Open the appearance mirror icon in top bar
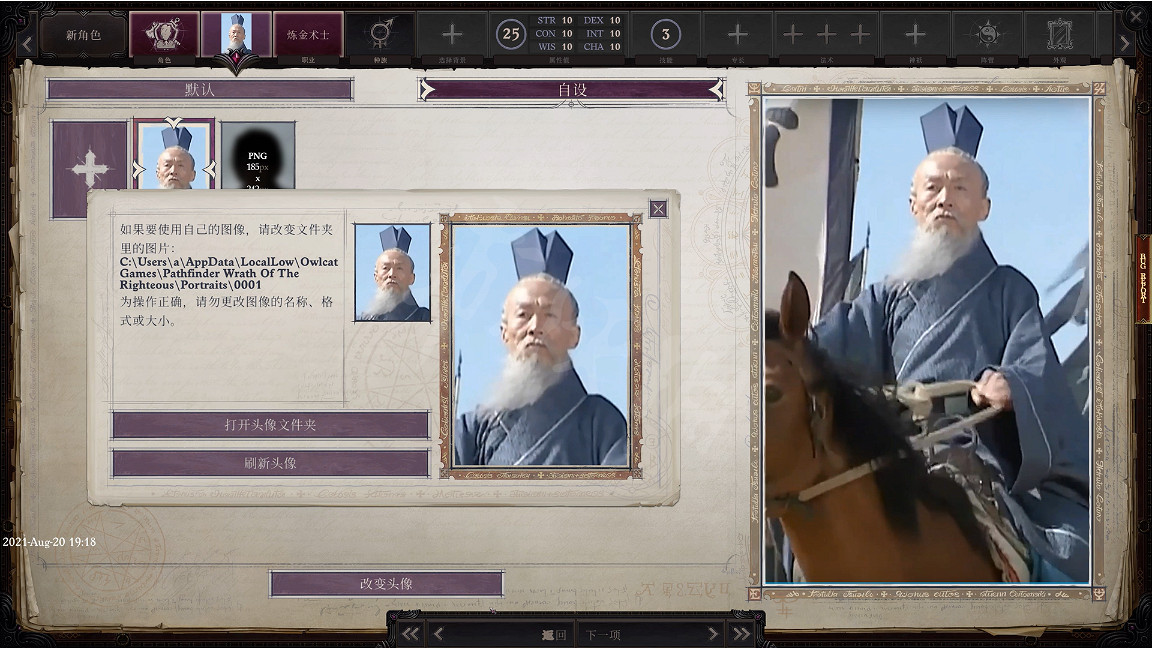The height and width of the screenshot is (648, 1152). tap(1059, 35)
